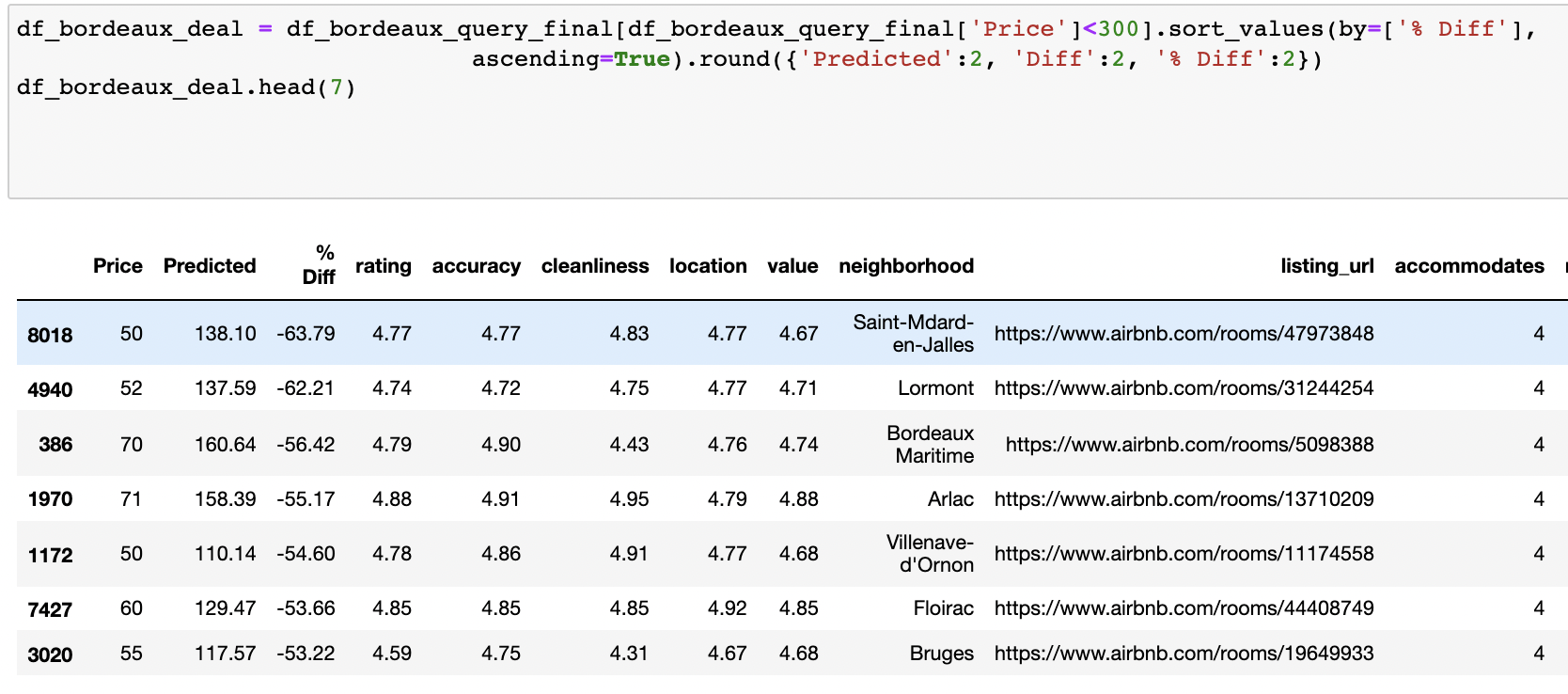1568x694 pixels.
Task: Click the Predicted value 160.64
Action: 226,445
